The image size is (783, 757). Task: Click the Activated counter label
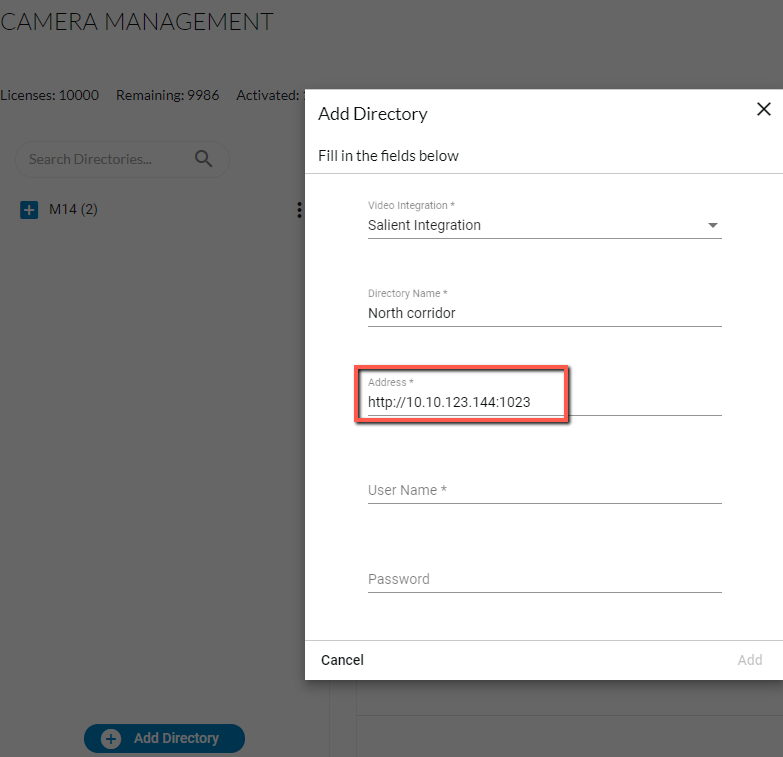(x=269, y=95)
